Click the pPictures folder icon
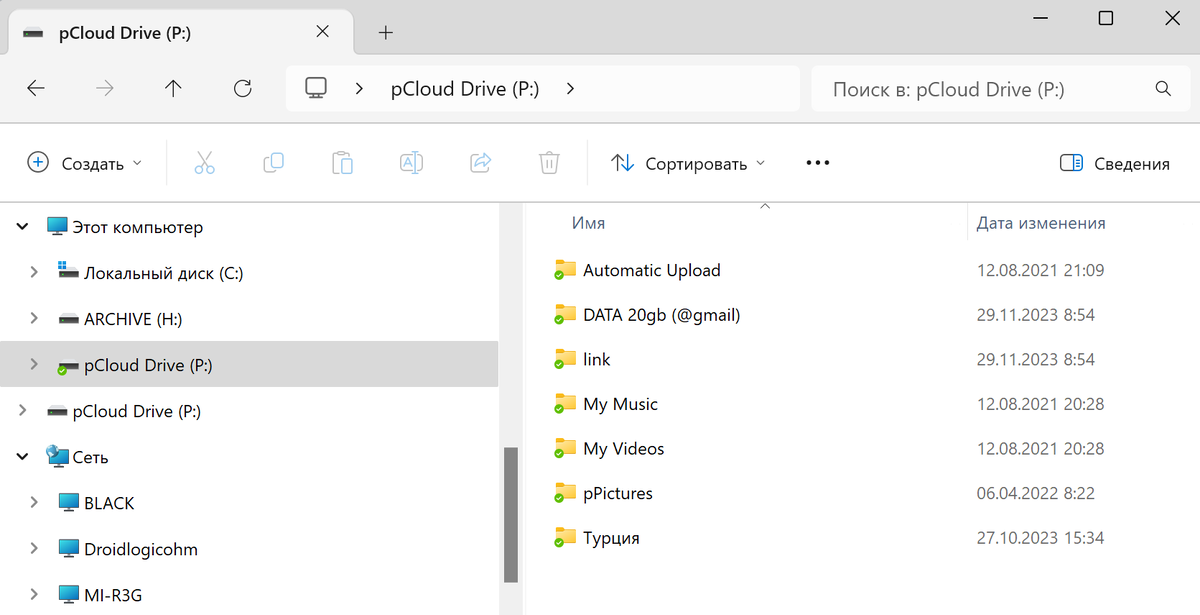1200x615 pixels. pos(566,493)
